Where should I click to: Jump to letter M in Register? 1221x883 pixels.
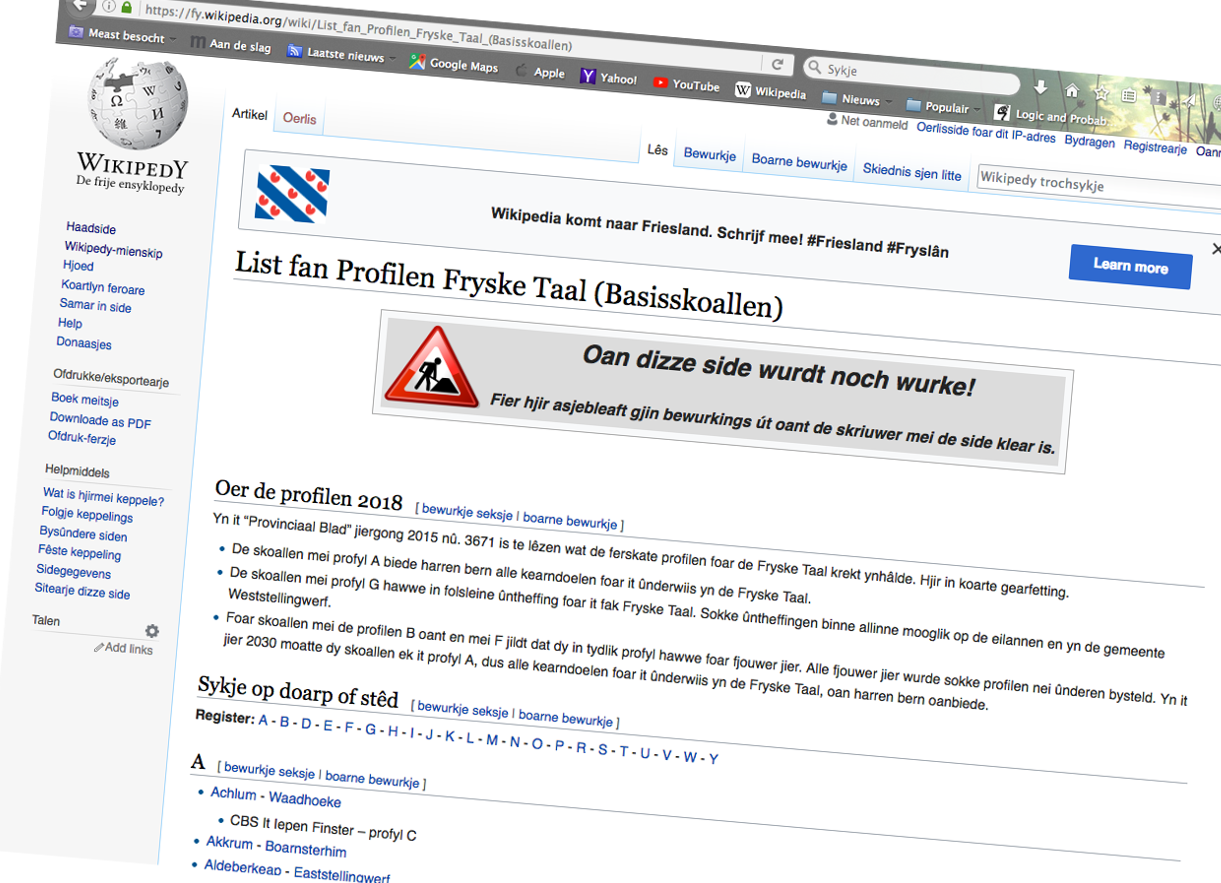coord(492,739)
